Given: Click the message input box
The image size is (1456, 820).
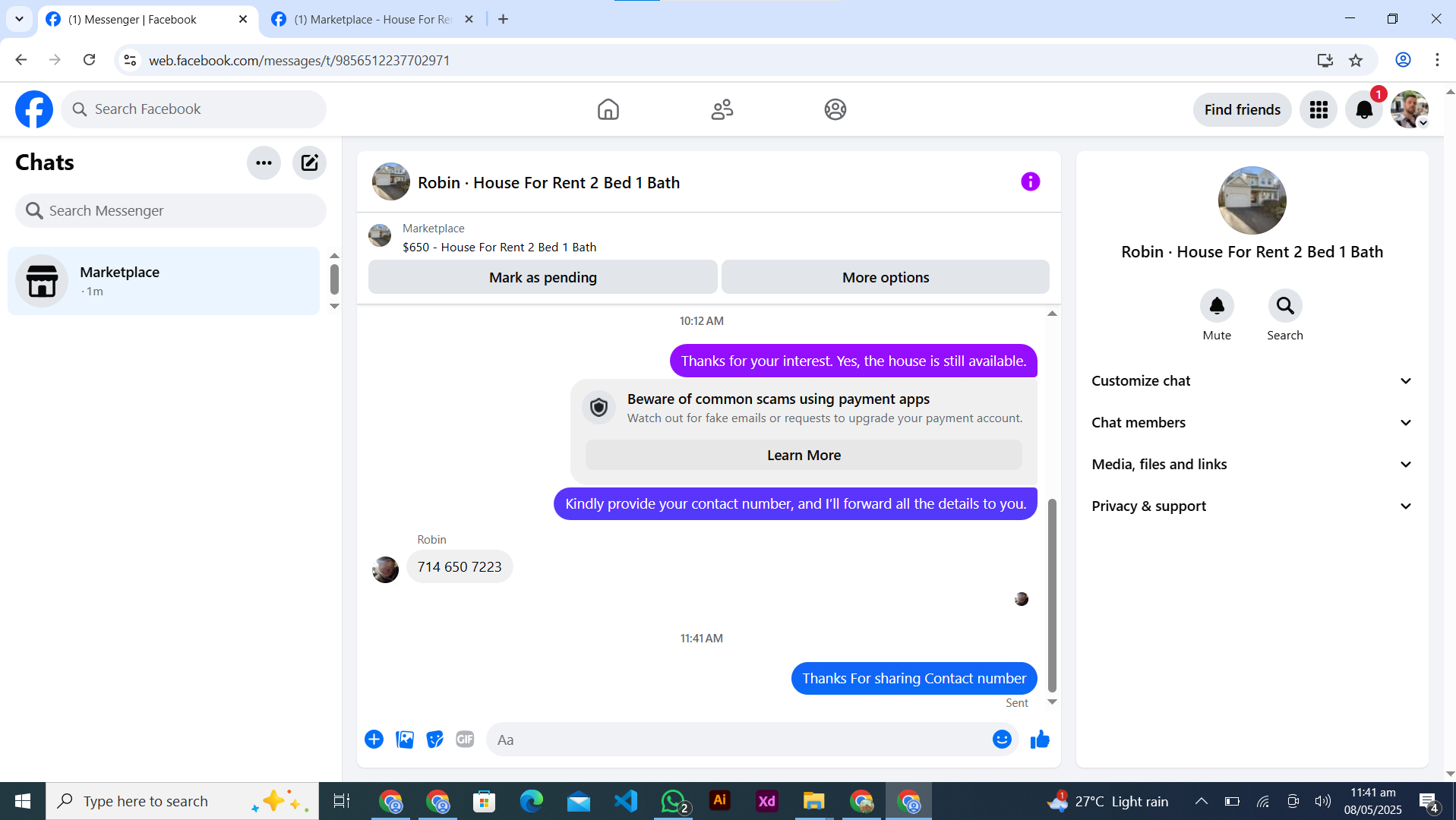Looking at the screenshot, I should click(x=741, y=740).
